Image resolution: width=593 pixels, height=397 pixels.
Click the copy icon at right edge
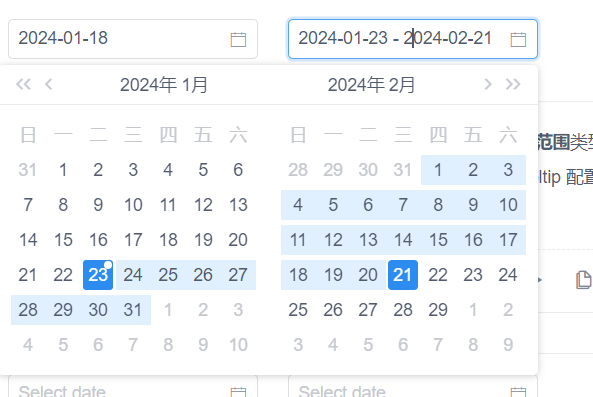point(584,280)
